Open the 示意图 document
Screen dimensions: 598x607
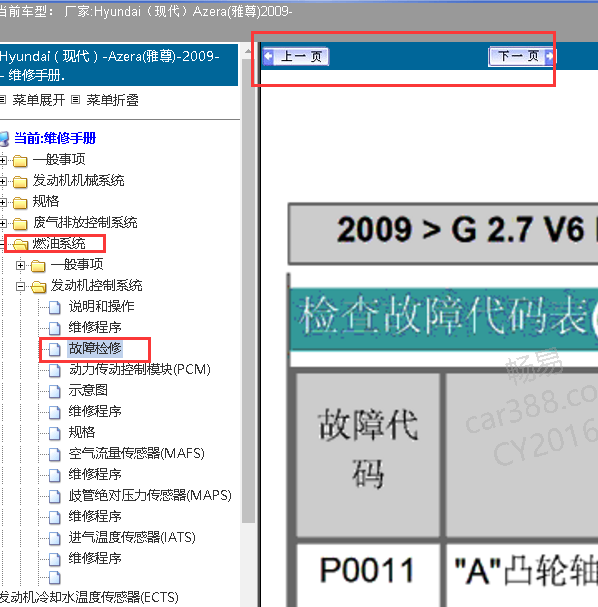tap(88, 390)
